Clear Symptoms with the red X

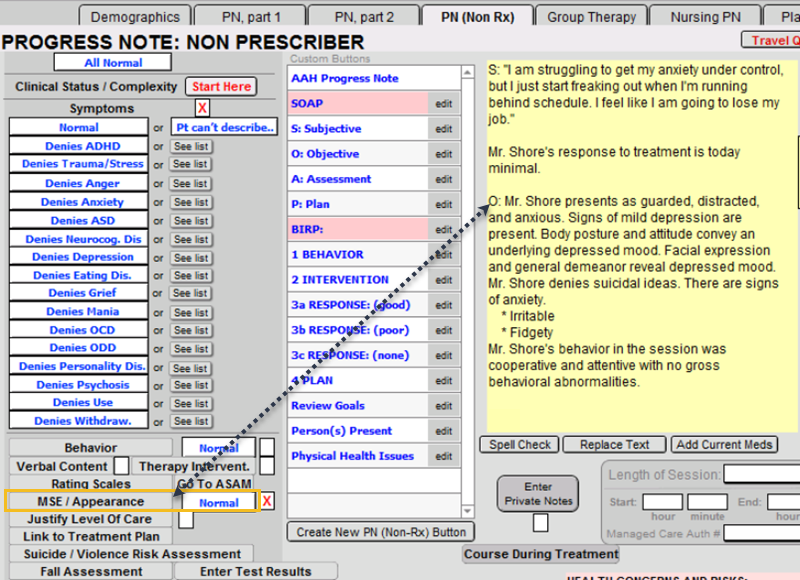tap(202, 108)
